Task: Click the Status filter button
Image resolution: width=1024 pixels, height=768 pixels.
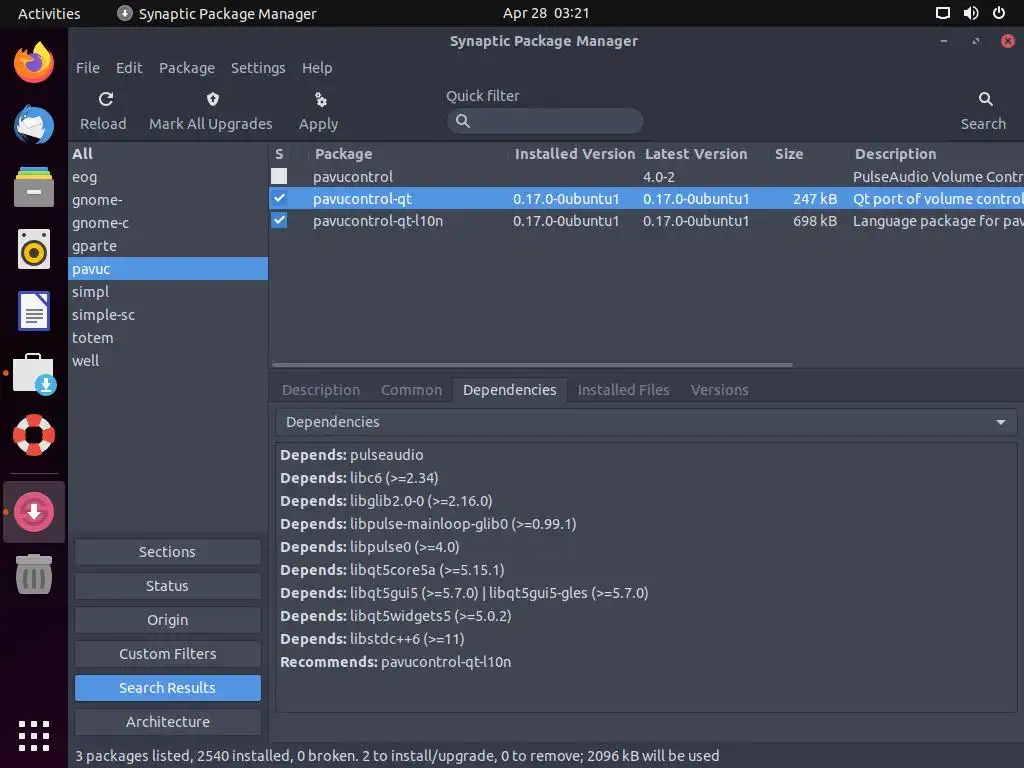Action: pos(167,586)
